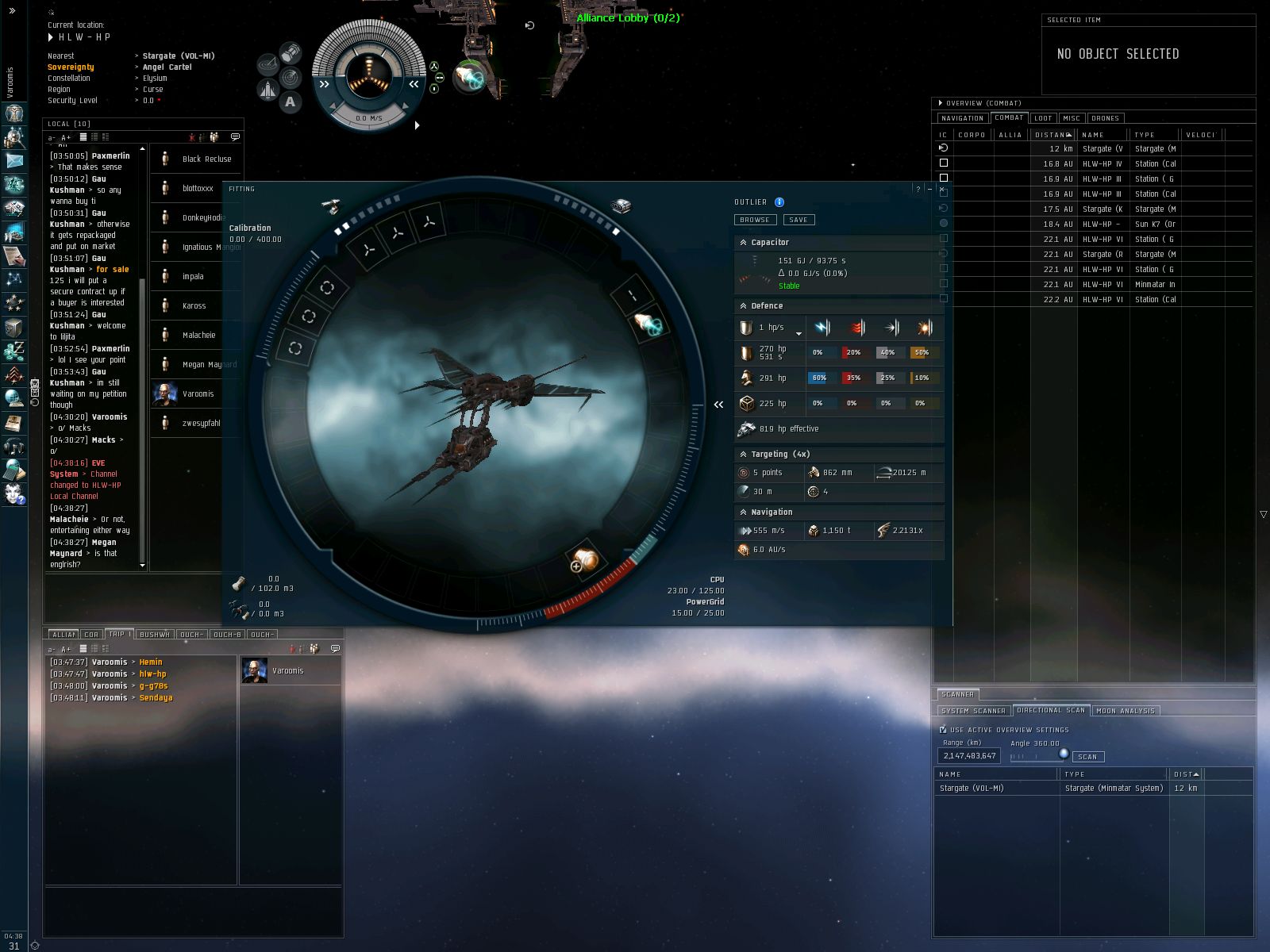Image resolution: width=1270 pixels, height=952 pixels.
Task: Open the System Scanner tab
Action: (x=973, y=711)
